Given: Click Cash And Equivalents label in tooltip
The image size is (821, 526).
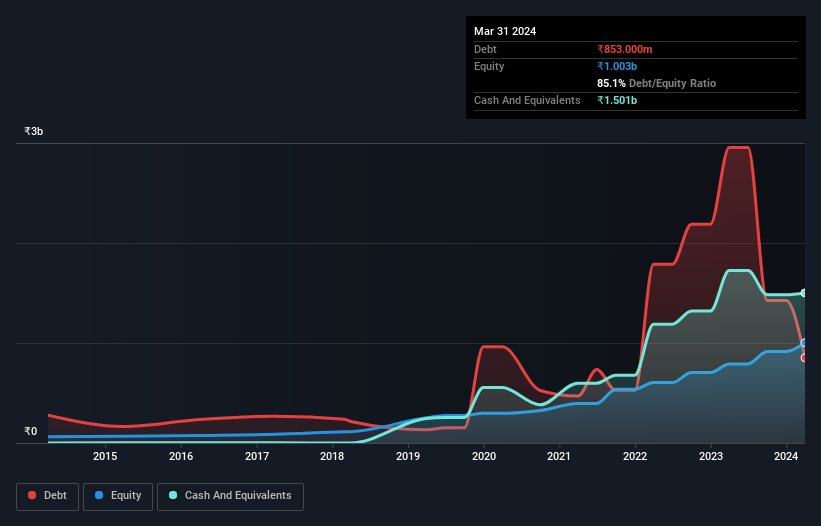Looking at the screenshot, I should click(x=527, y=100).
